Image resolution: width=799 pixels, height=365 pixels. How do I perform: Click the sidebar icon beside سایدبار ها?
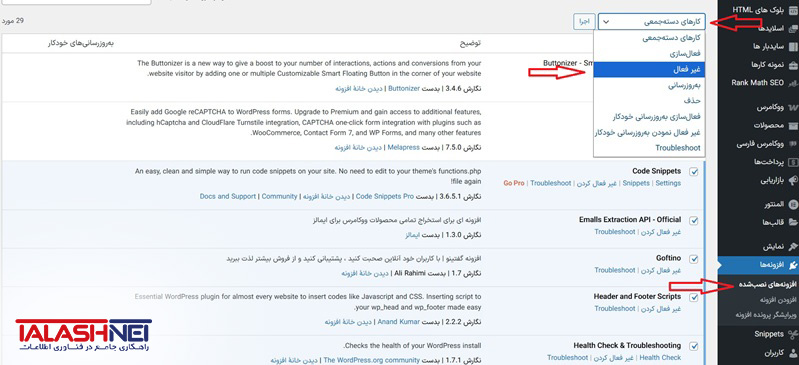pyautogui.click(x=793, y=46)
